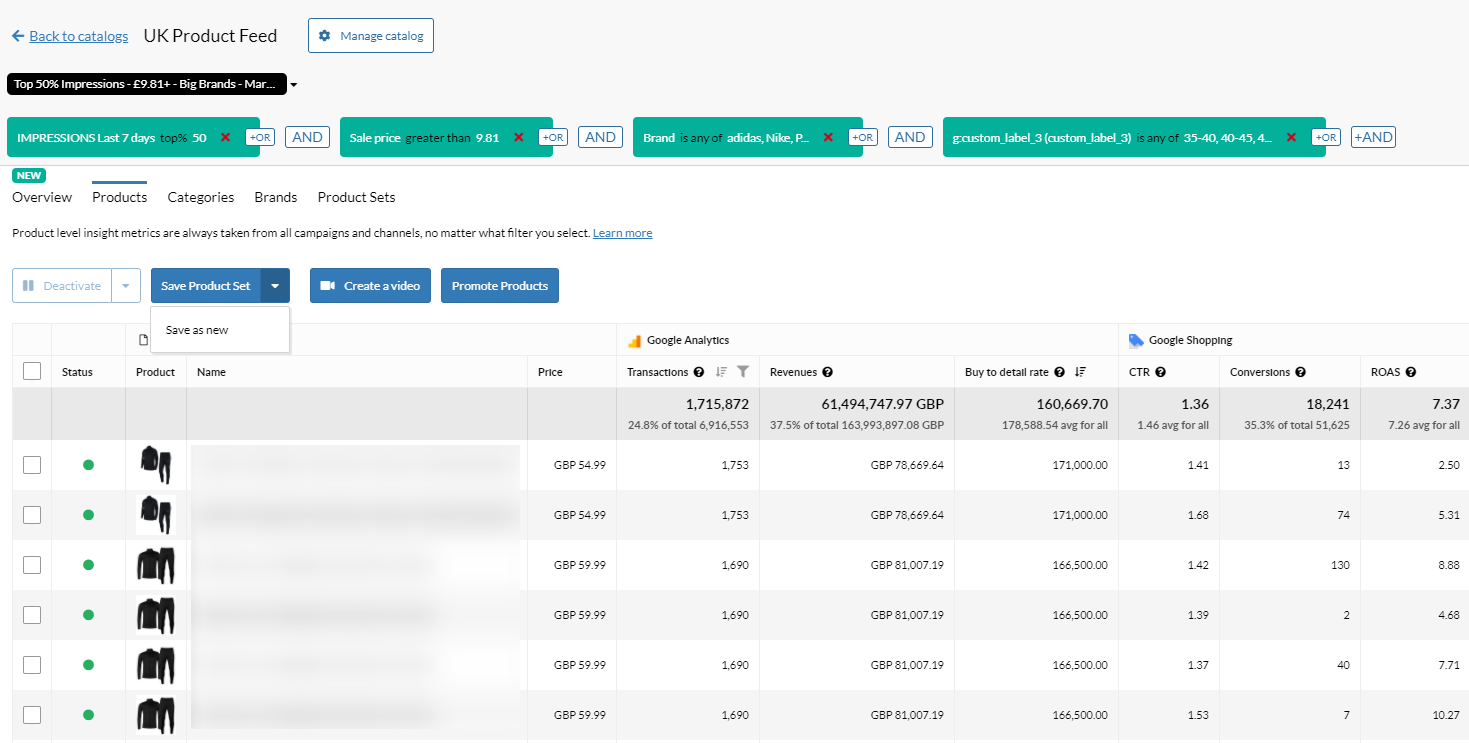Go back via Back to catalogs link
This screenshot has height=743, width=1469.
pyautogui.click(x=79, y=36)
